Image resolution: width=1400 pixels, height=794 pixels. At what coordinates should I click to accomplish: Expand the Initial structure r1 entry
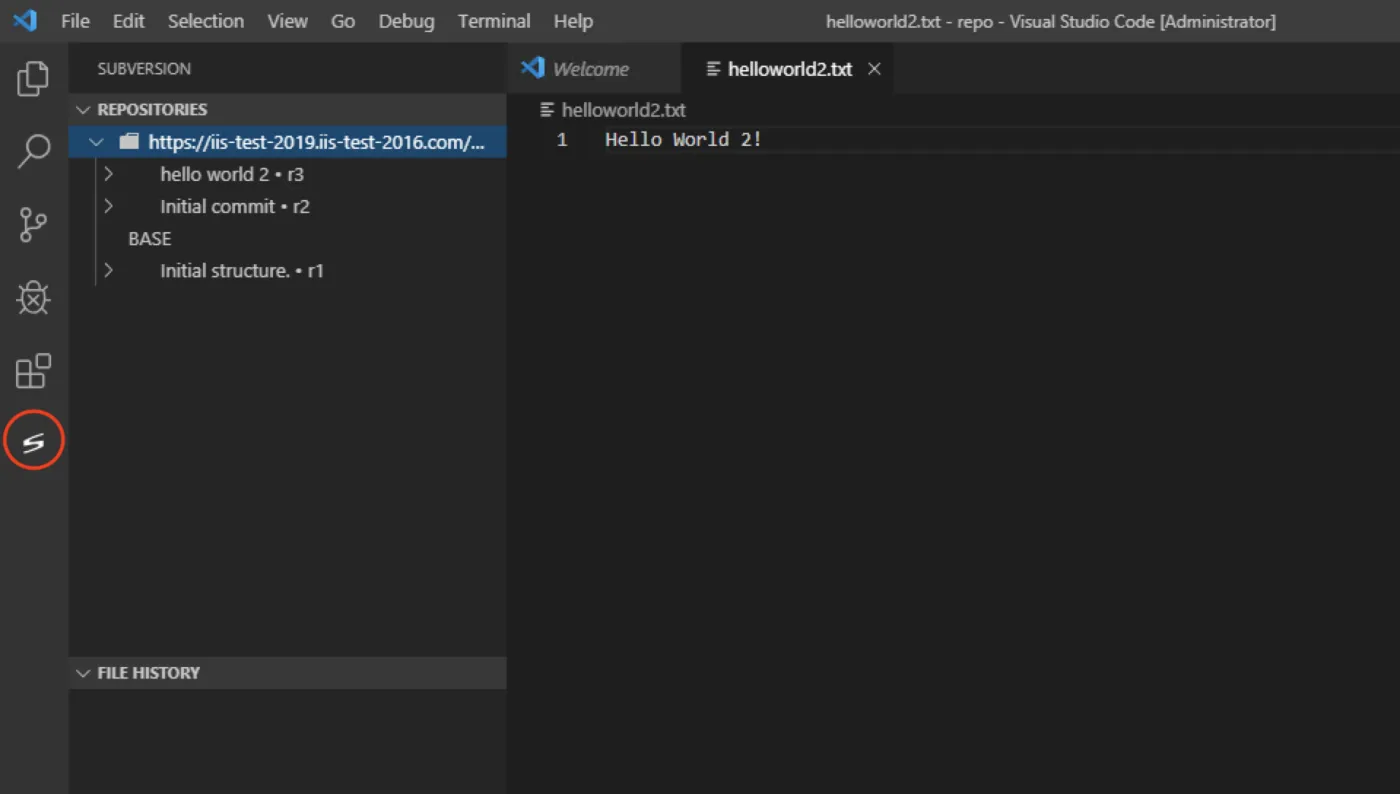pyautogui.click(x=108, y=270)
